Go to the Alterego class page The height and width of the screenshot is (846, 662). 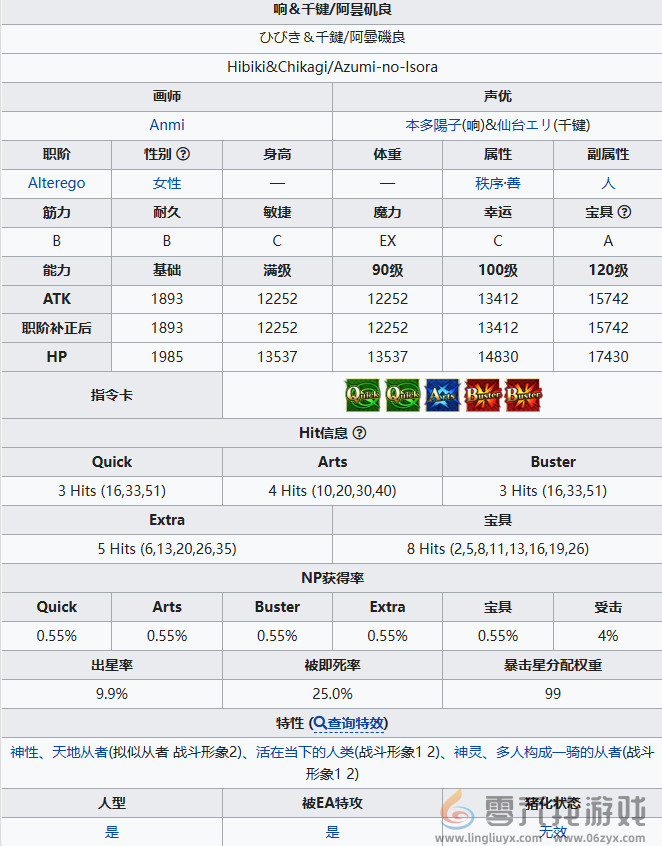[57, 183]
